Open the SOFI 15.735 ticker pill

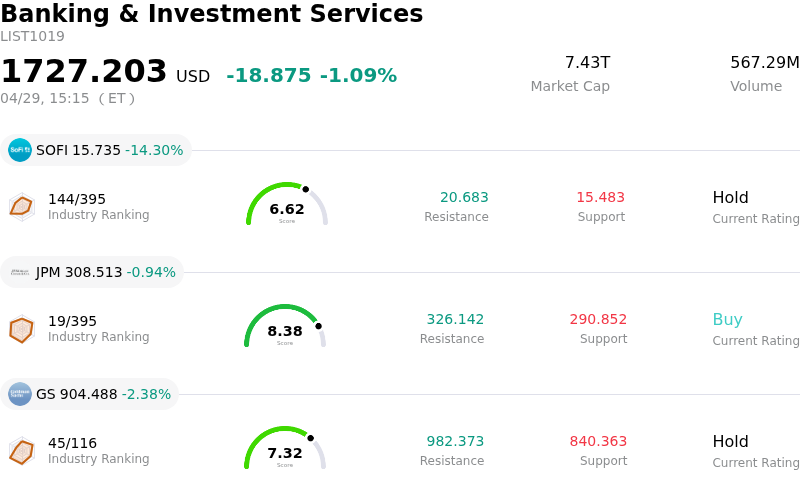[x=96, y=150]
